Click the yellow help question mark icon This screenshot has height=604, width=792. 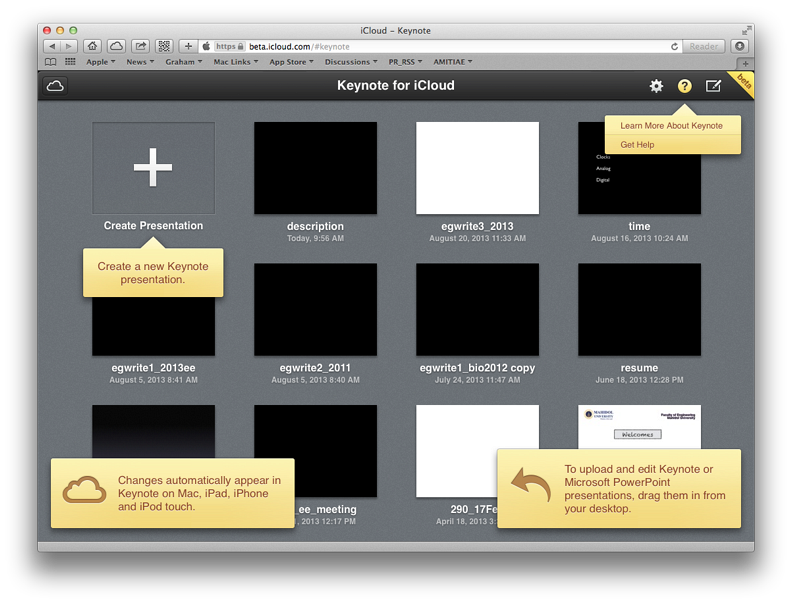(x=684, y=86)
